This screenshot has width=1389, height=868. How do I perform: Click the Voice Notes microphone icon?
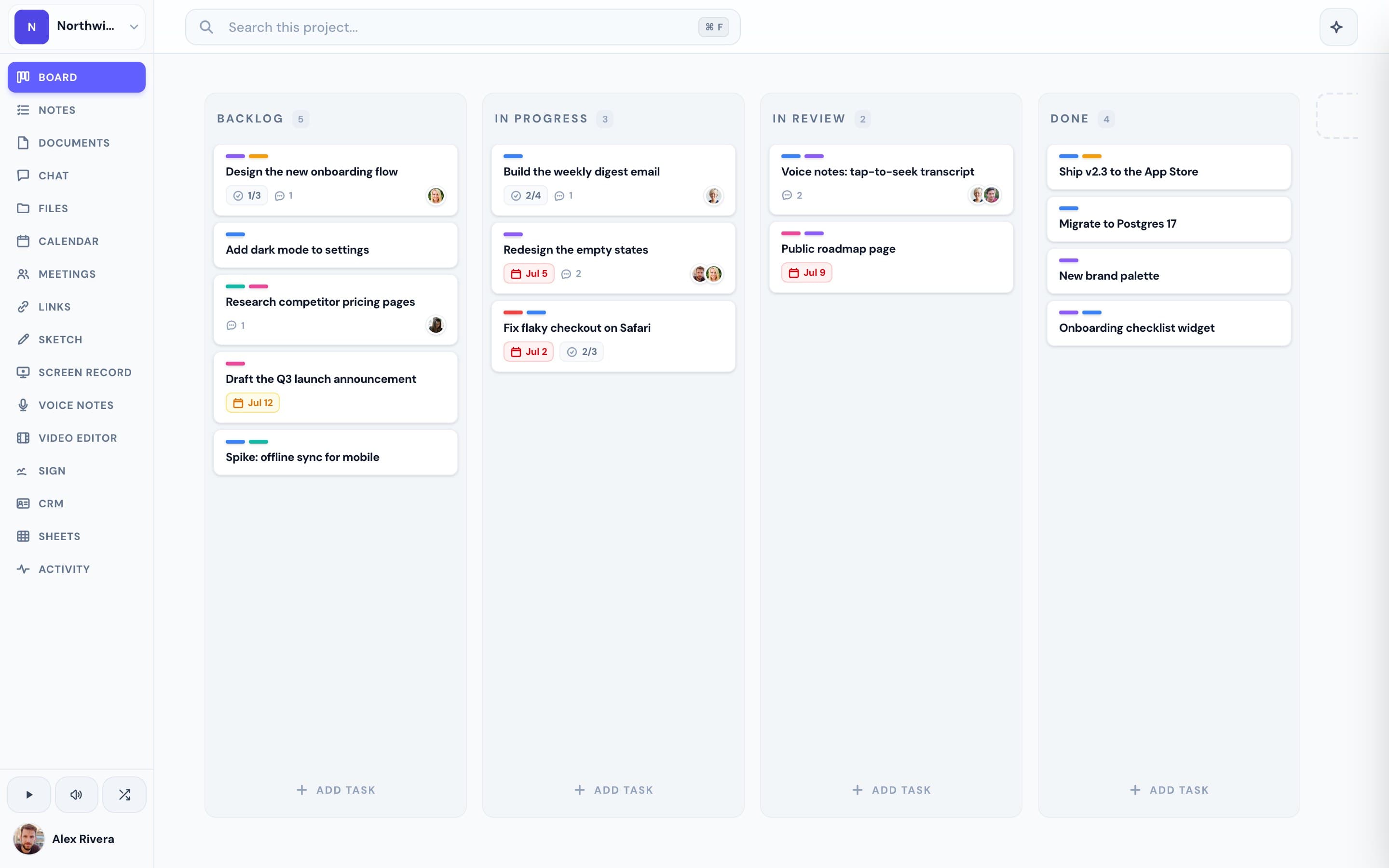(x=23, y=405)
